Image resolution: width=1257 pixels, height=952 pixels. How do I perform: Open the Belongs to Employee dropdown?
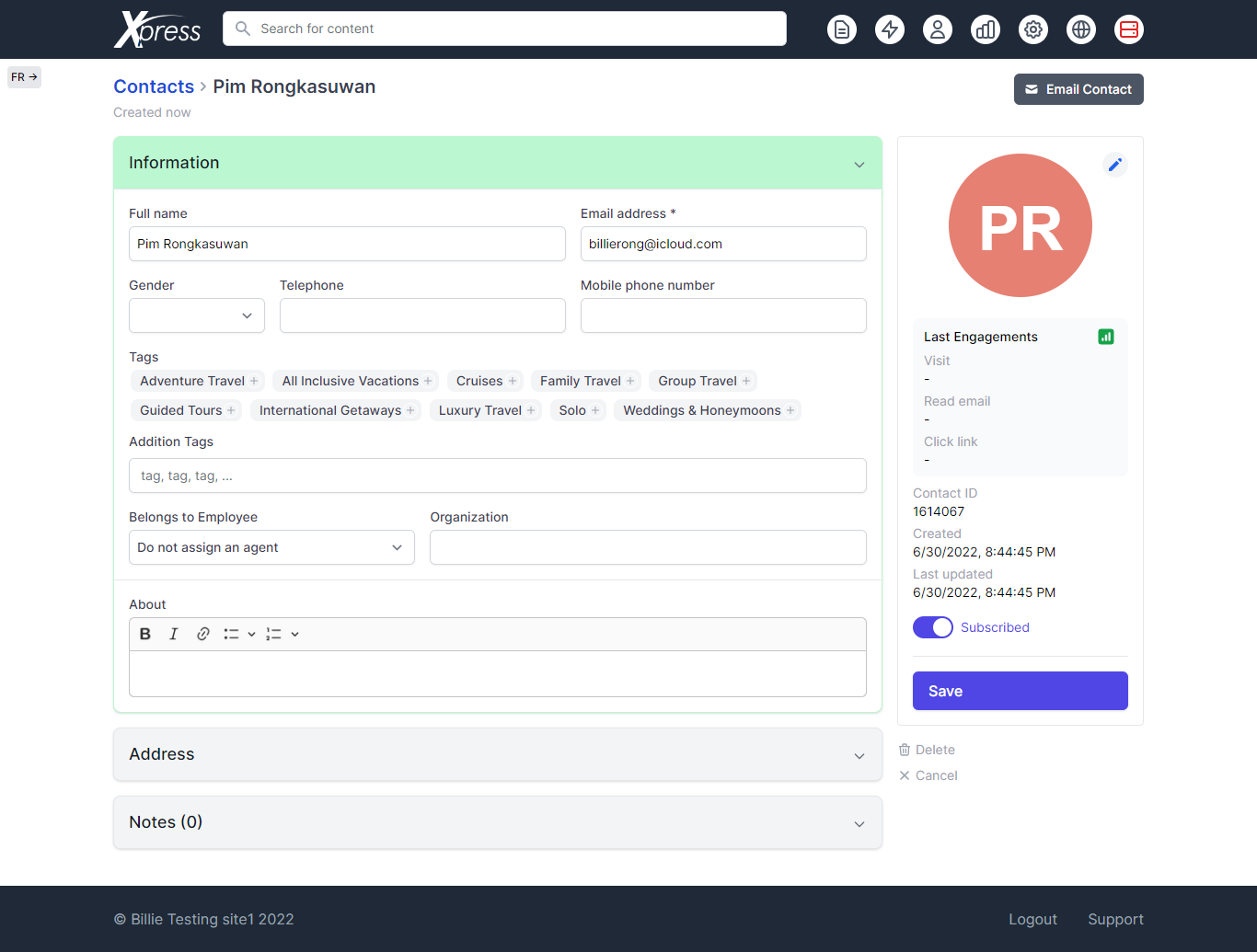coord(271,547)
